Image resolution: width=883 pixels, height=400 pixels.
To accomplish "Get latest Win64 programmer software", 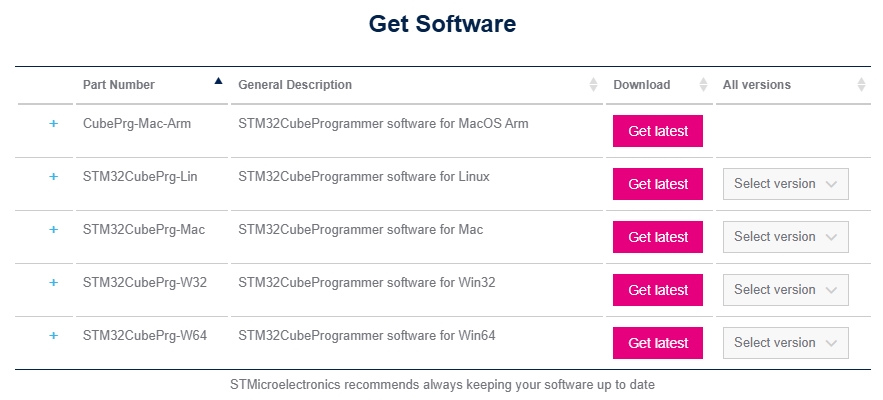I will click(x=657, y=343).
